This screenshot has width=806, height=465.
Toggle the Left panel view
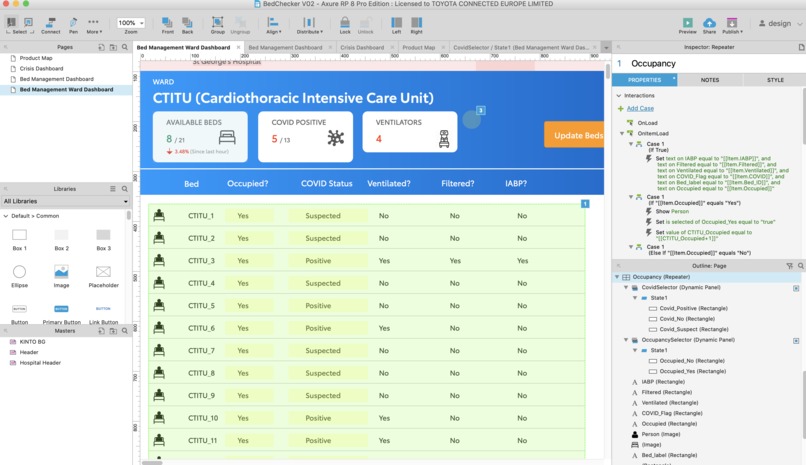(x=396, y=25)
